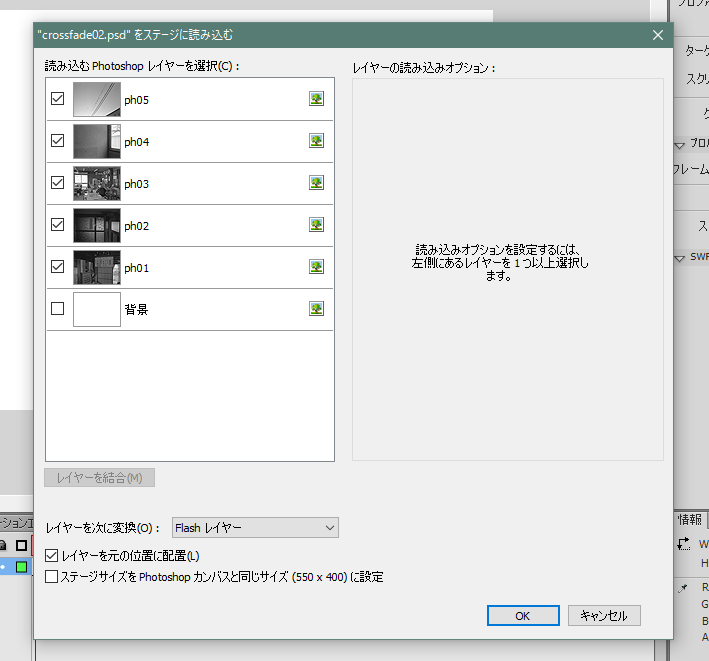709x661 pixels.
Task: Click the bitmap image icon on ph05 row
Action: tap(317, 99)
